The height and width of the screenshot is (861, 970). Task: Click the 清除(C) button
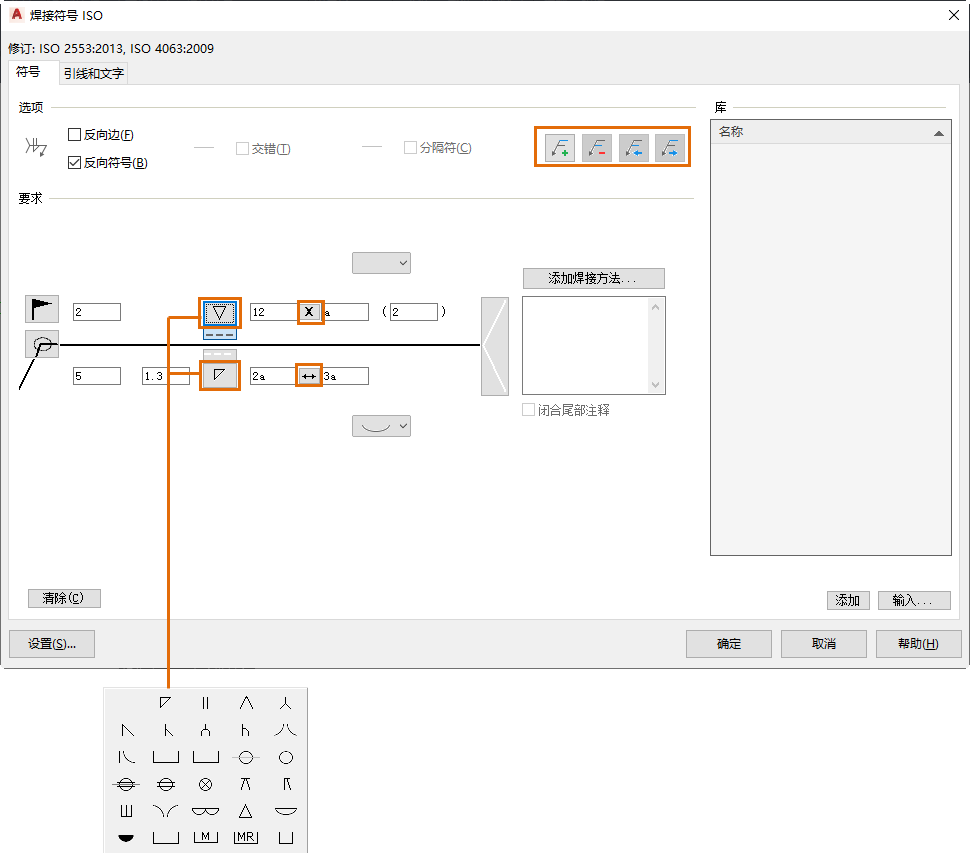[64, 598]
